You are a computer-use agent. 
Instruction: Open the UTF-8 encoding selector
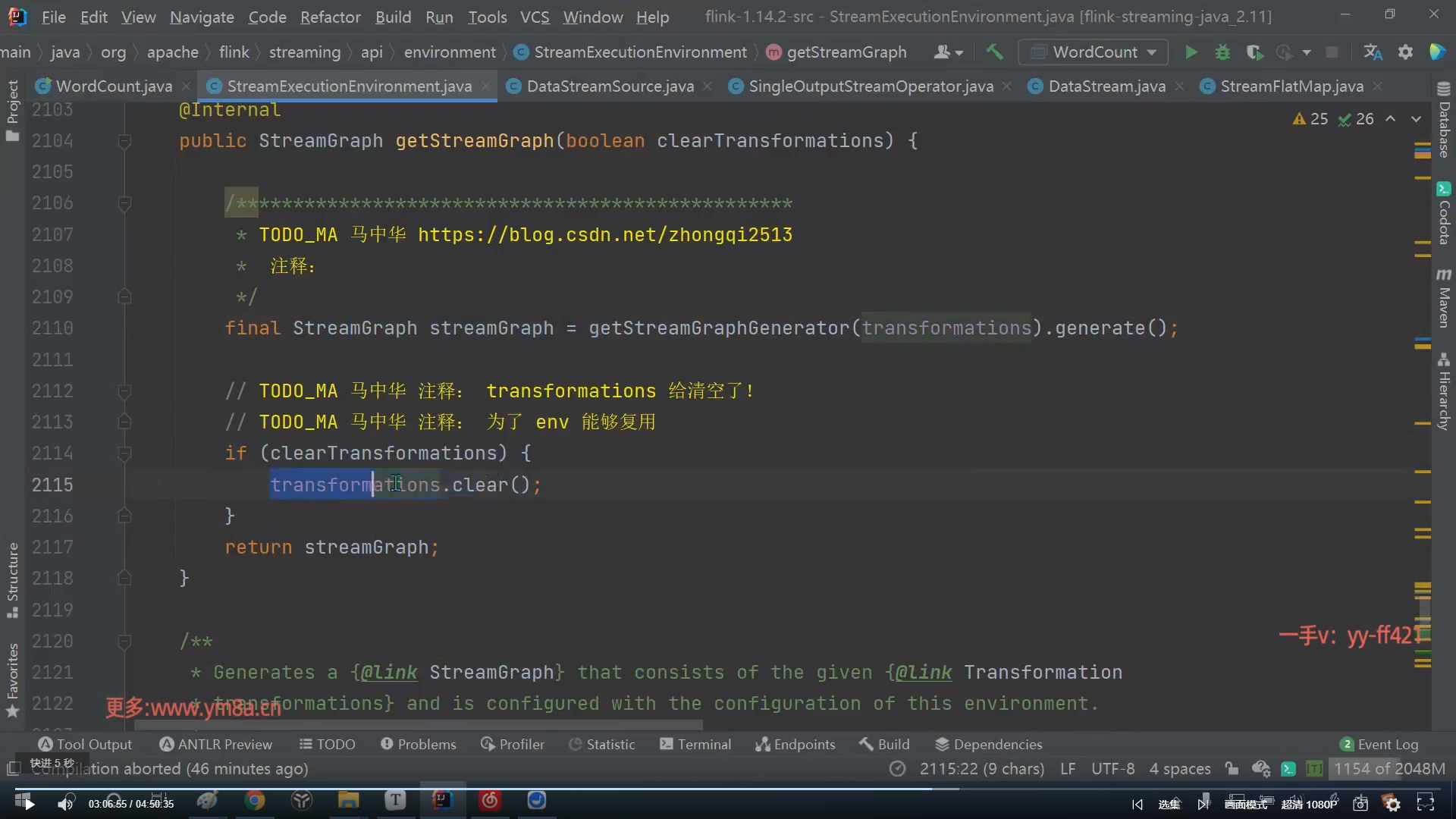click(x=1112, y=769)
